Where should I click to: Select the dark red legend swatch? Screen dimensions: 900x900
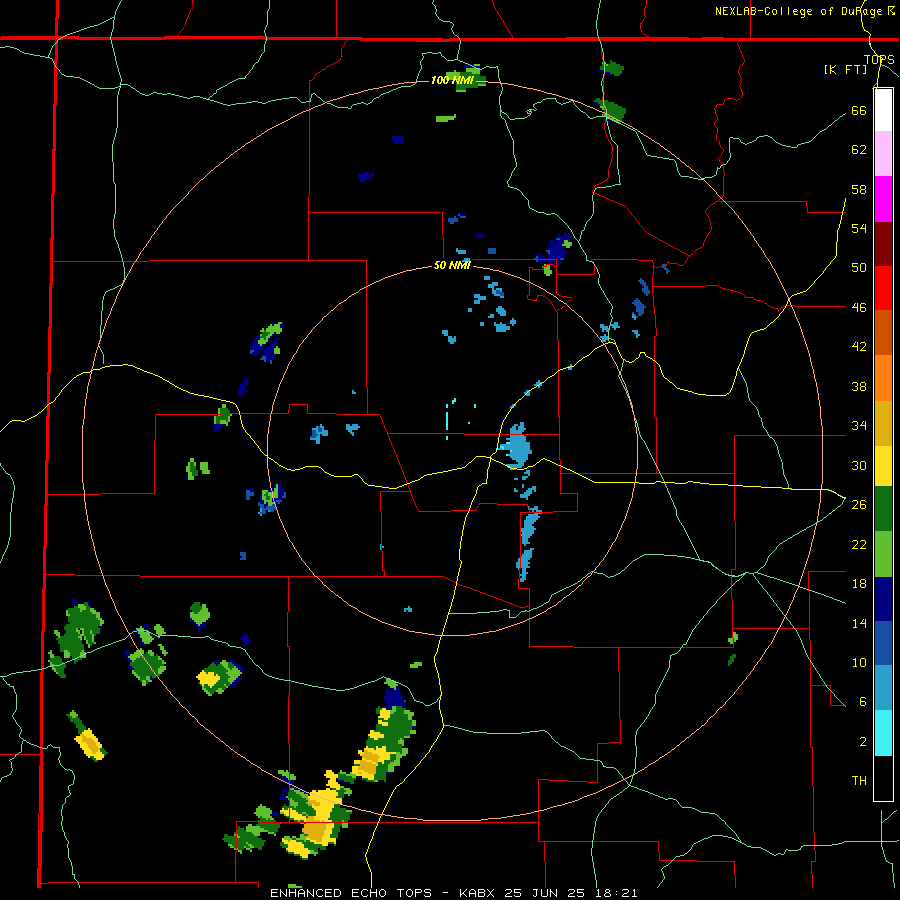pyautogui.click(x=883, y=244)
